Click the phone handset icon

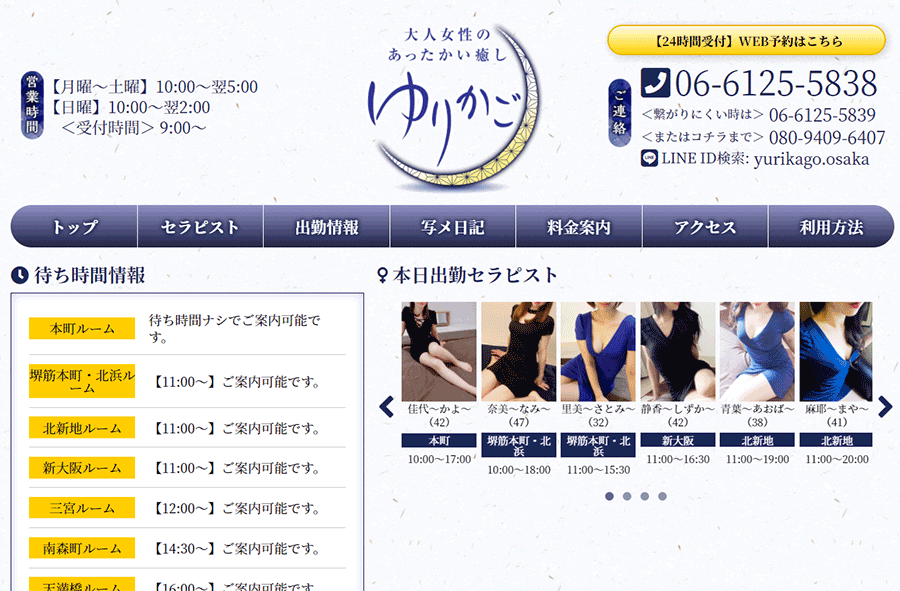coord(655,83)
